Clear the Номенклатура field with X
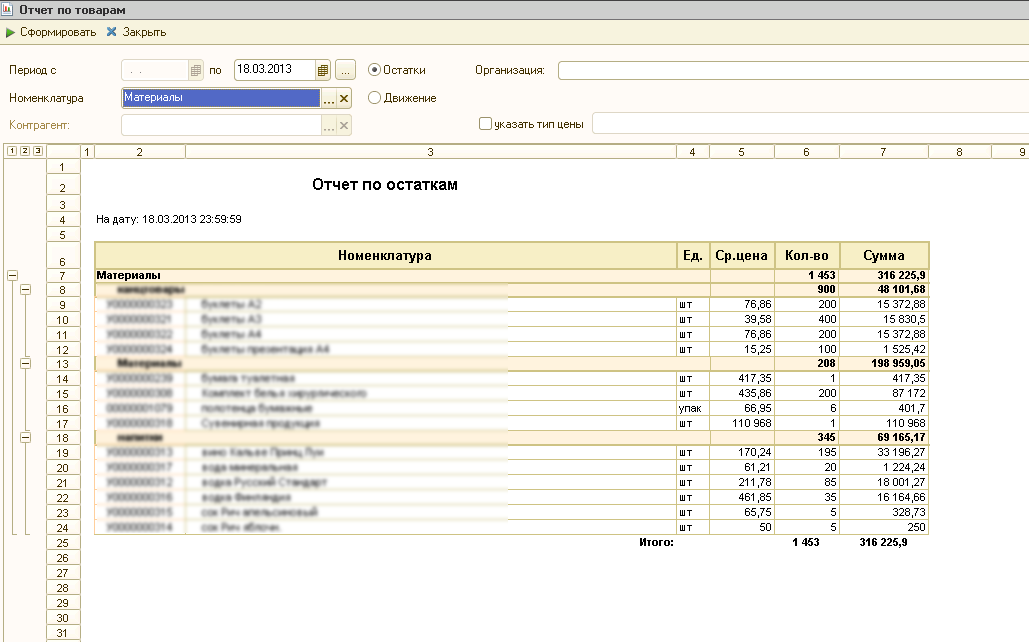This screenshot has height=642, width=1029. pyautogui.click(x=344, y=98)
